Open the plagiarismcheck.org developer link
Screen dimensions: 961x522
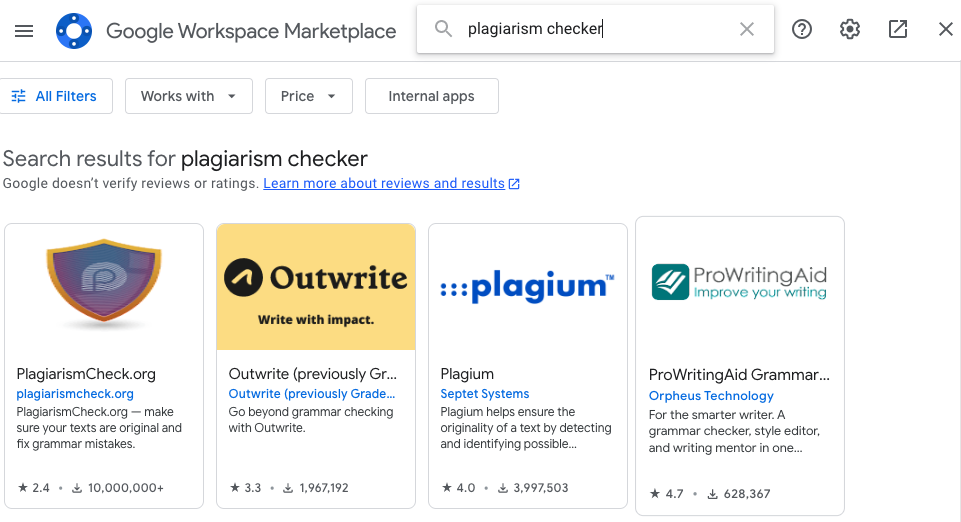(75, 394)
